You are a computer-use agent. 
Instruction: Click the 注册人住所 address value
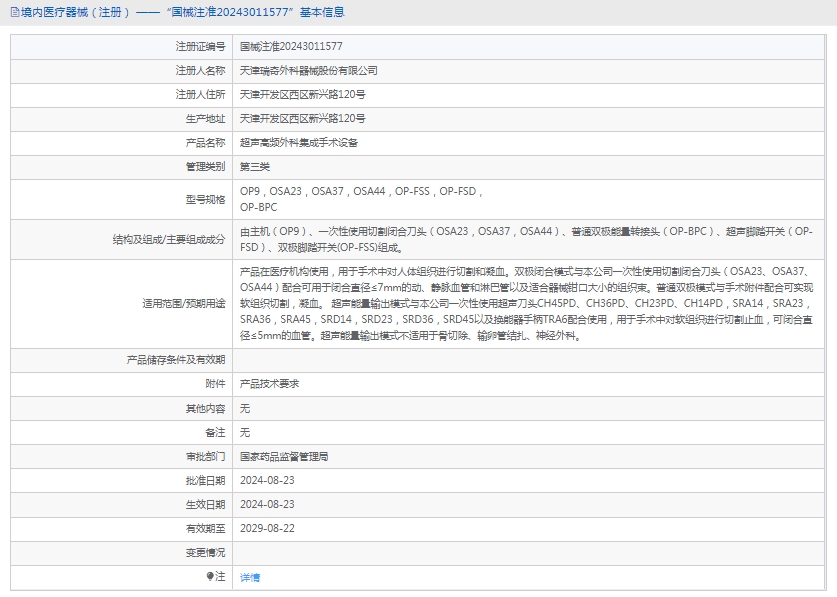(x=302, y=95)
